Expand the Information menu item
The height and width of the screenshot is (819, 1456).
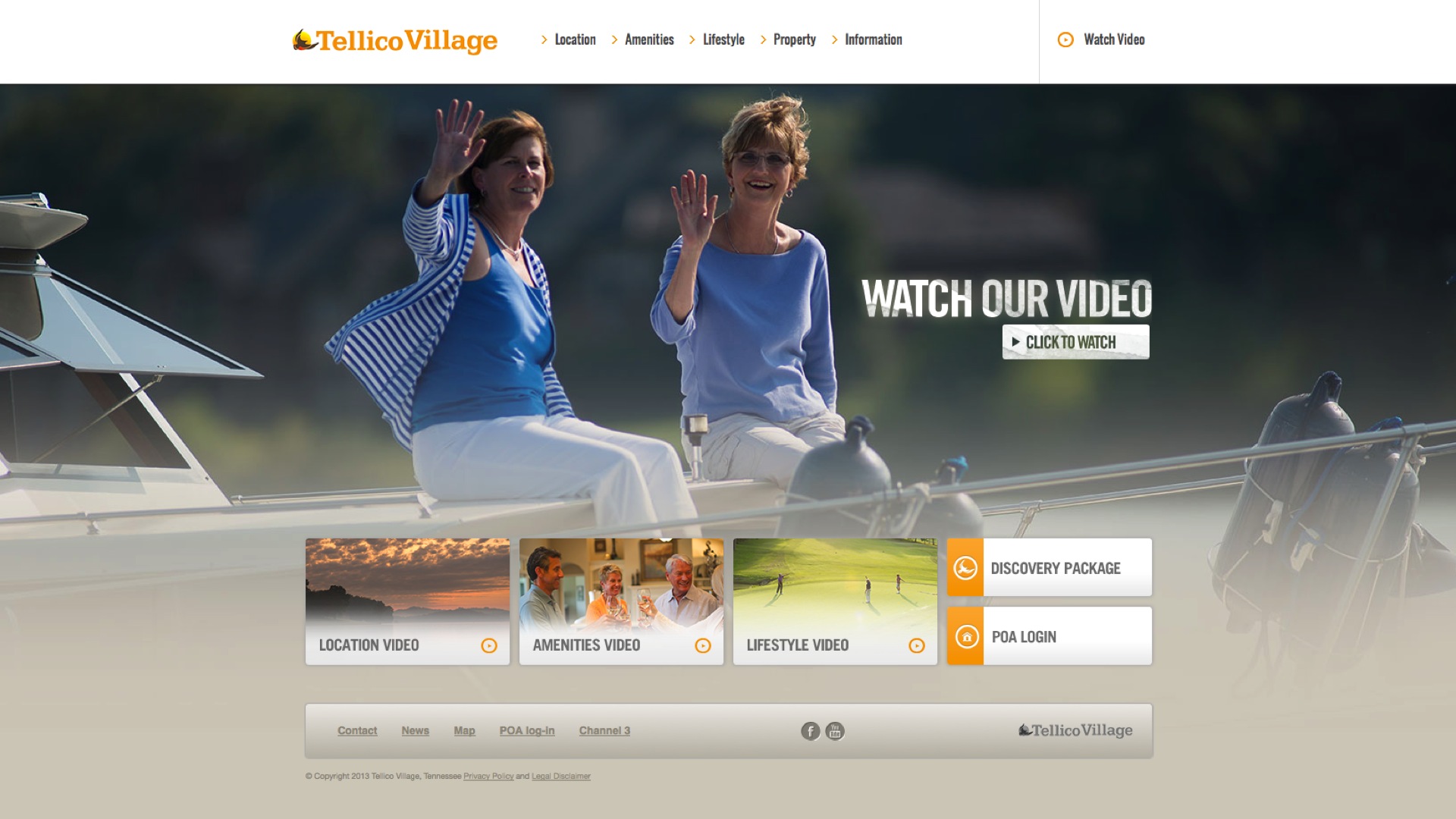(x=873, y=39)
